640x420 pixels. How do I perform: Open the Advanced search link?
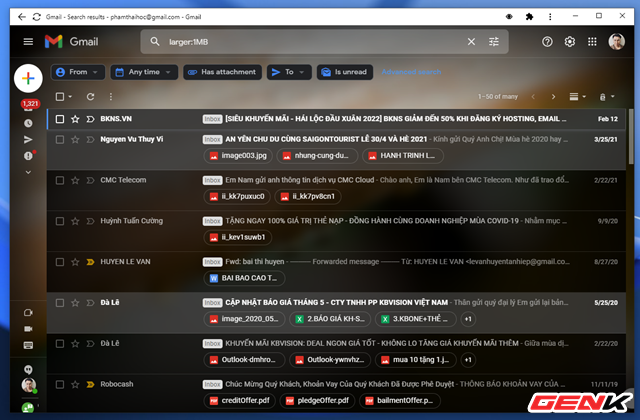click(x=411, y=72)
